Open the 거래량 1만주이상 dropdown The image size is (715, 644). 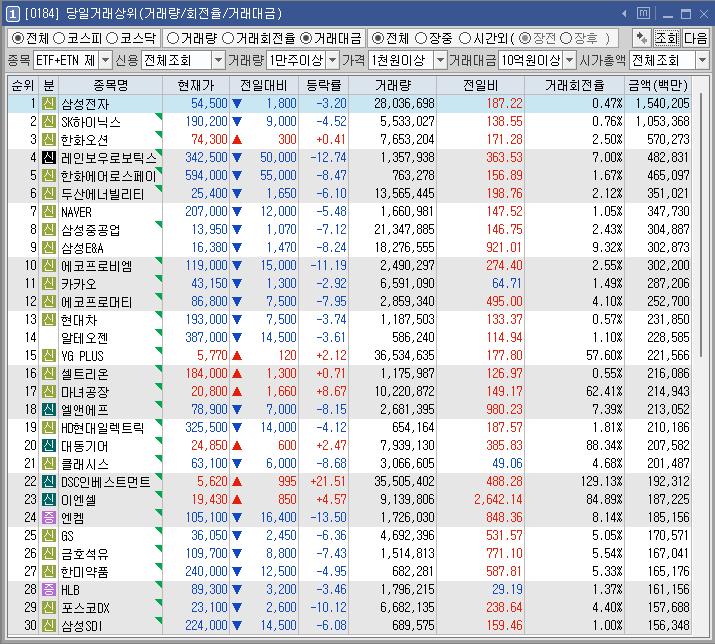pyautogui.click(x=333, y=60)
